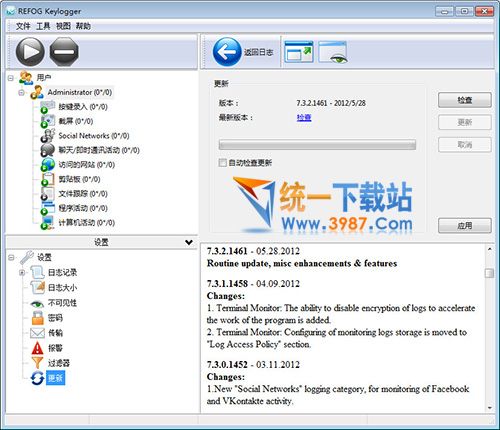The height and width of the screenshot is (430, 500).
Task: Click the 传输 envelope icon
Action: [37, 333]
